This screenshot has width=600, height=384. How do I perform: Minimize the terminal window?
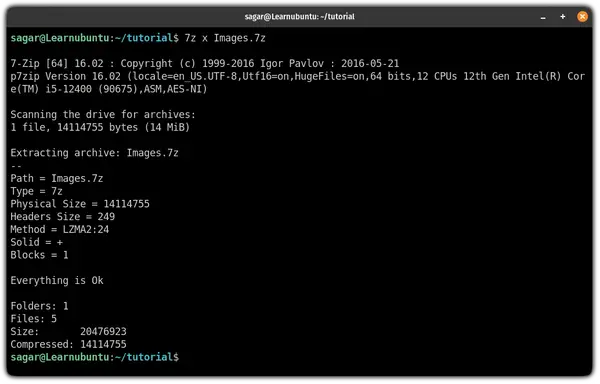tap(543, 17)
